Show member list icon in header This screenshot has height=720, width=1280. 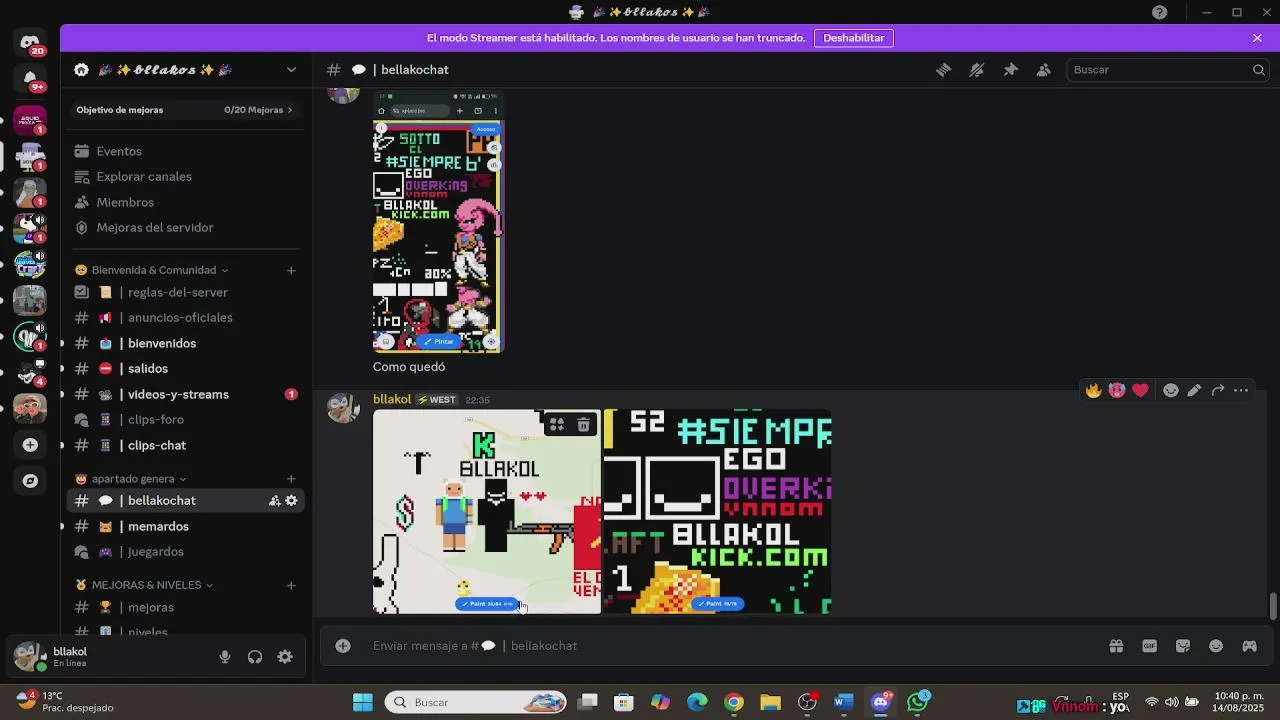tap(1044, 70)
